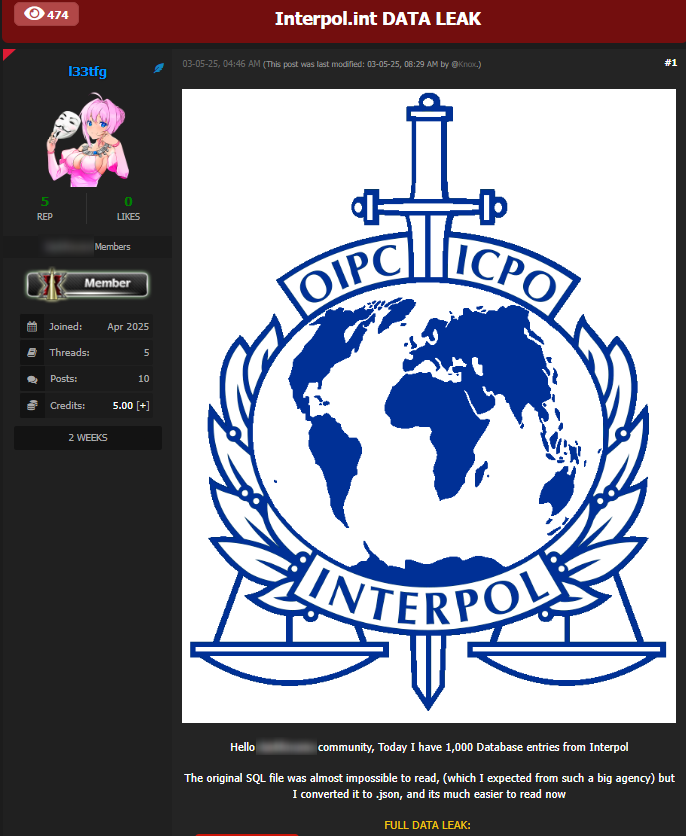Open the #1 post permalink

[x=671, y=63]
